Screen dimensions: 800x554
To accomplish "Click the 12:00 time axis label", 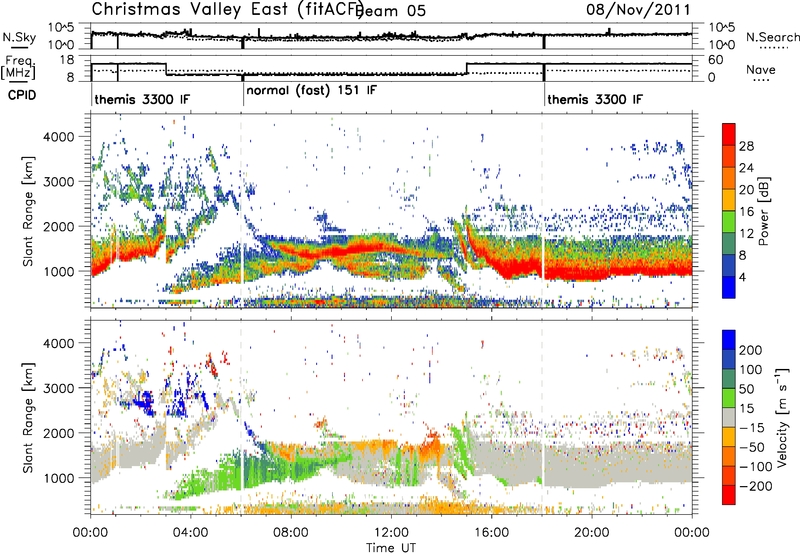I will click(391, 533).
